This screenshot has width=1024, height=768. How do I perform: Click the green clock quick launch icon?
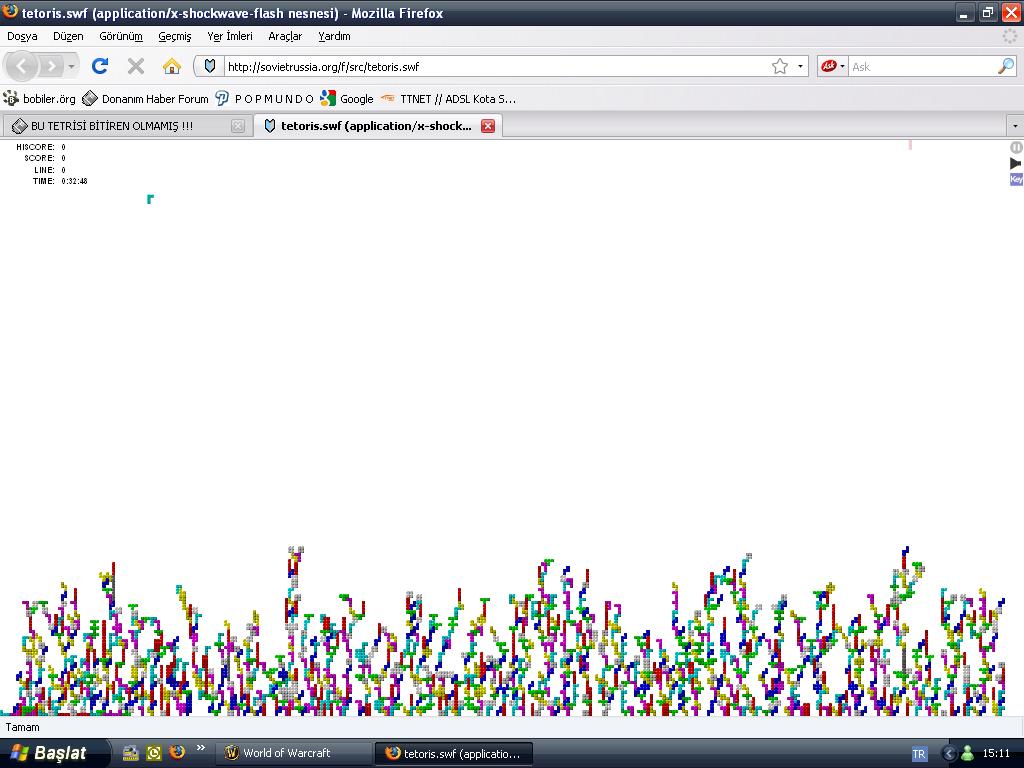153,753
